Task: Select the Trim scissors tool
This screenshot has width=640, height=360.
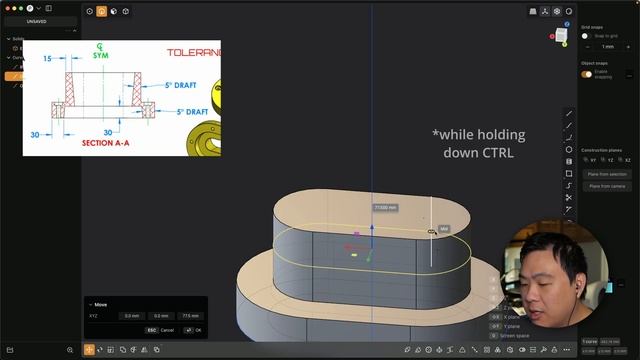Action: [569, 198]
